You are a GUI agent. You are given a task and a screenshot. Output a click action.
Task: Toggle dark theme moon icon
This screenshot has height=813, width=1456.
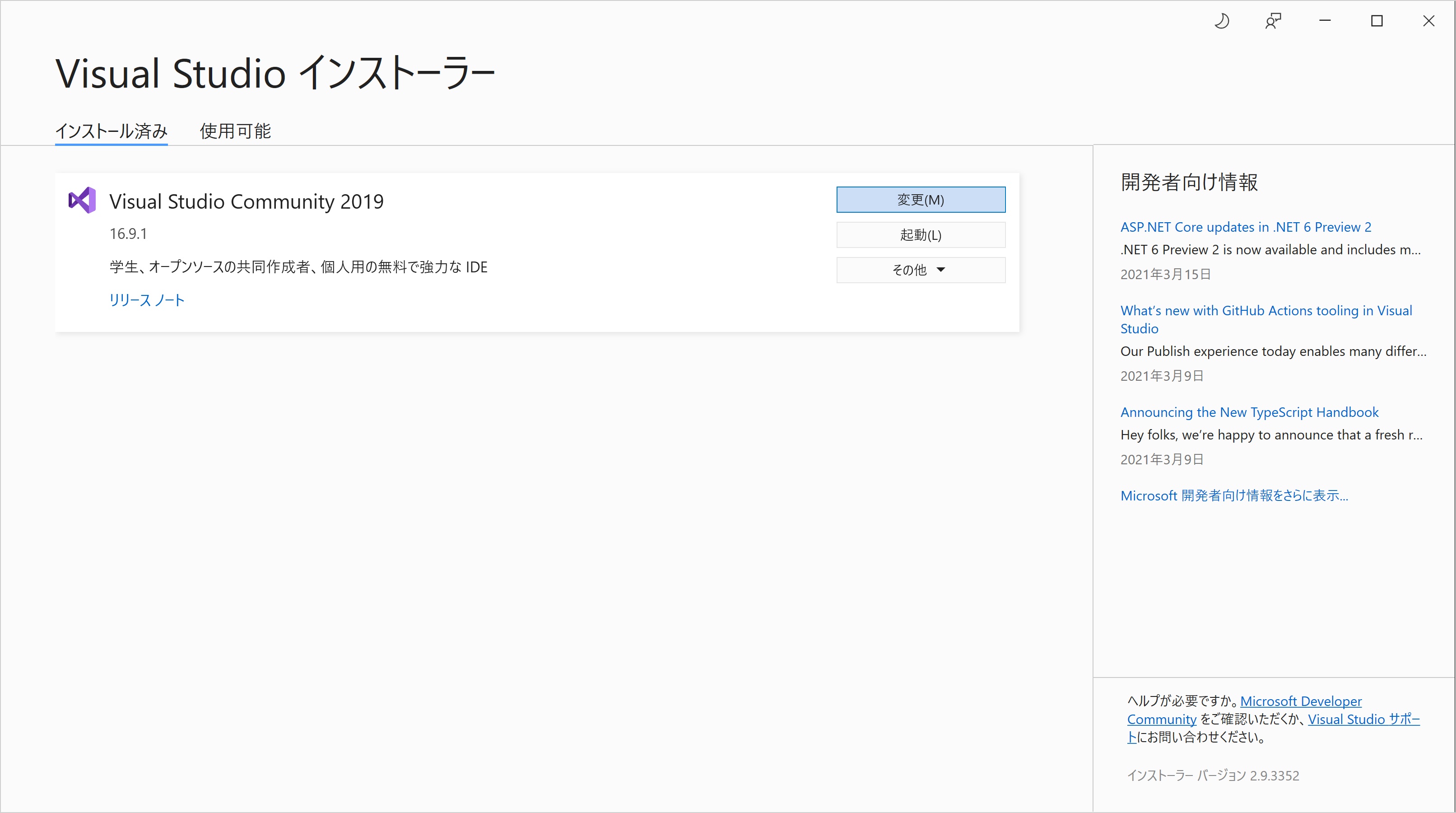1221,22
